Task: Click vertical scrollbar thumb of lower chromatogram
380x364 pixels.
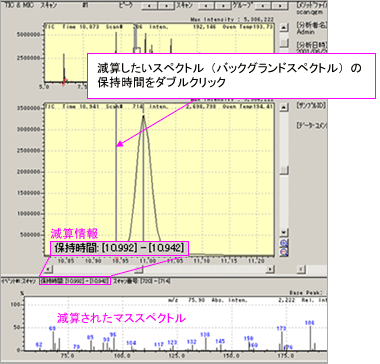Action: [x=284, y=170]
